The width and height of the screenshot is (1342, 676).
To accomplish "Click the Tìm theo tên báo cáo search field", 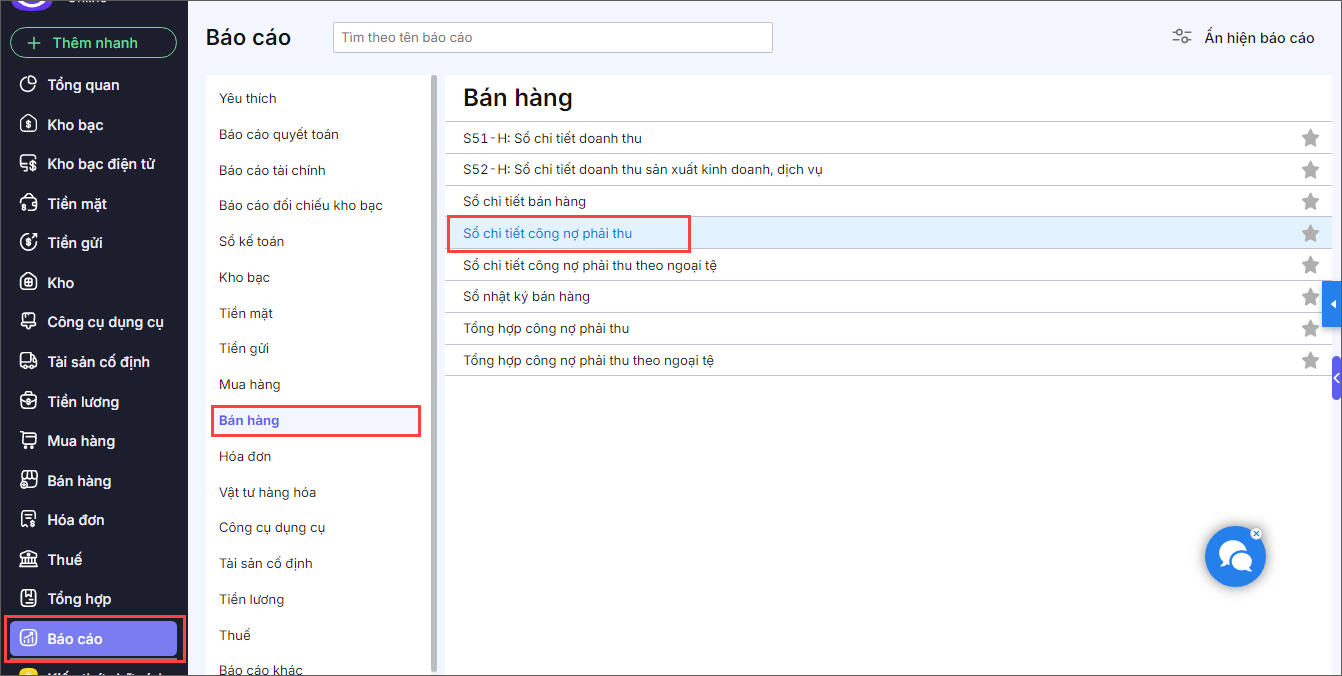I will 552,38.
